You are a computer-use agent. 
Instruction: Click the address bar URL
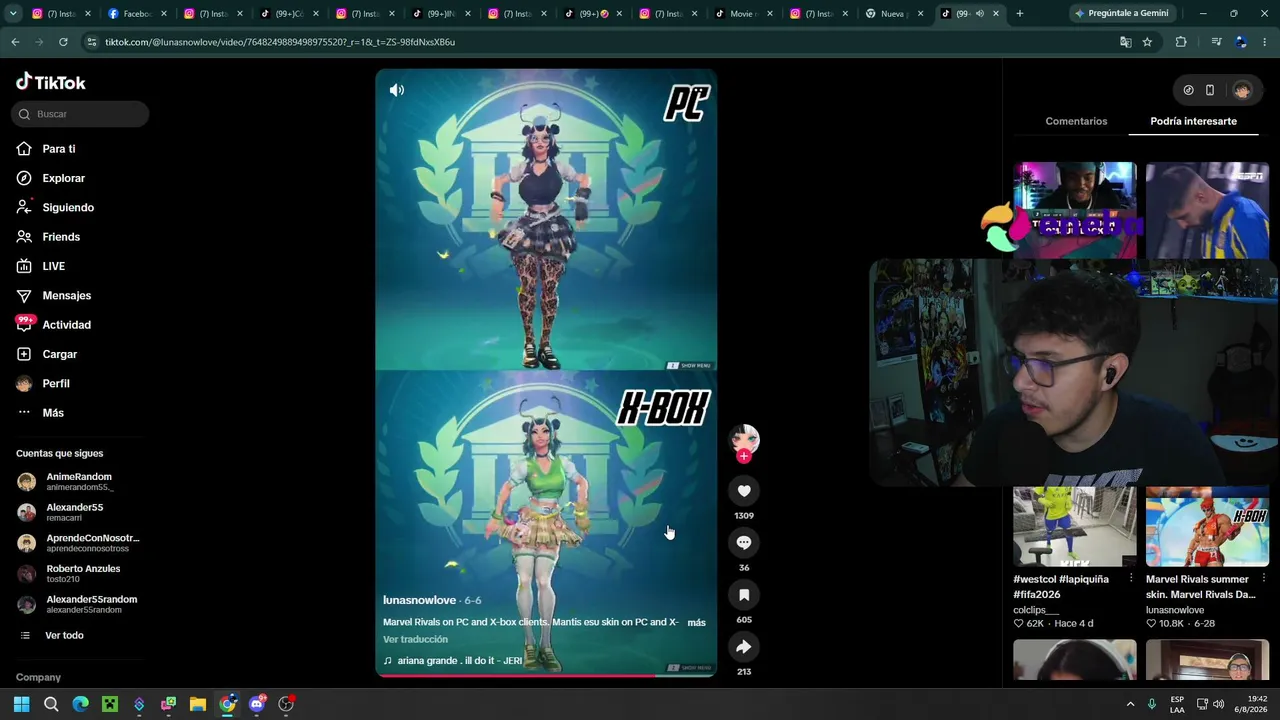[280, 42]
